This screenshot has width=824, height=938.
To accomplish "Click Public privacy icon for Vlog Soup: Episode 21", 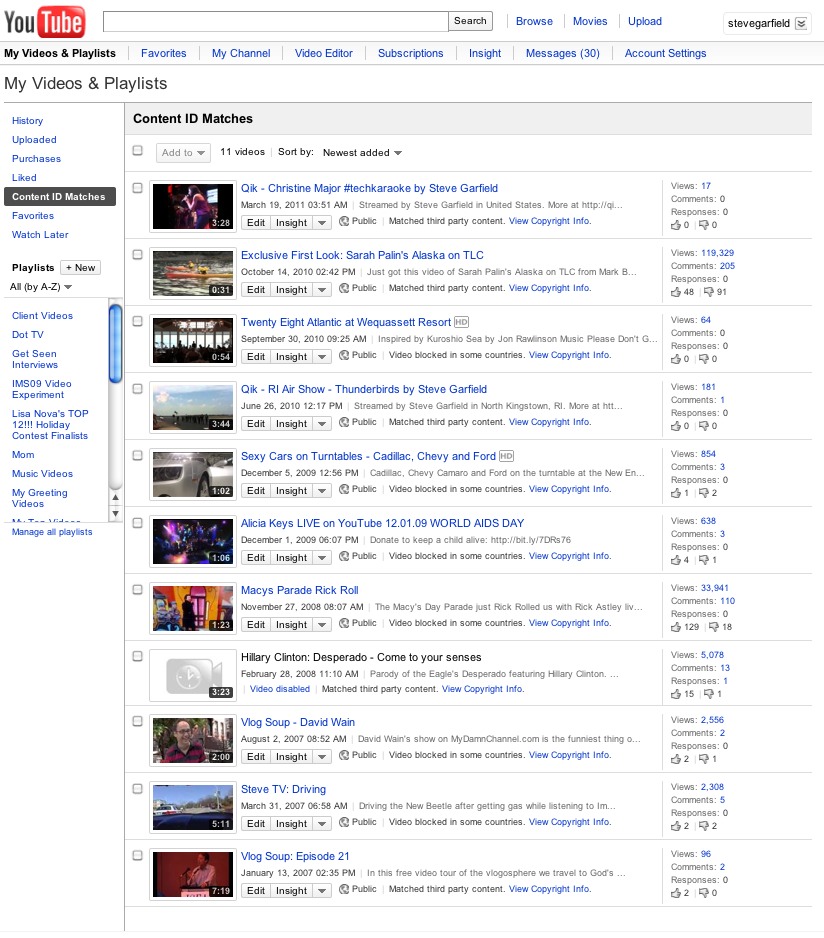I will [344, 889].
